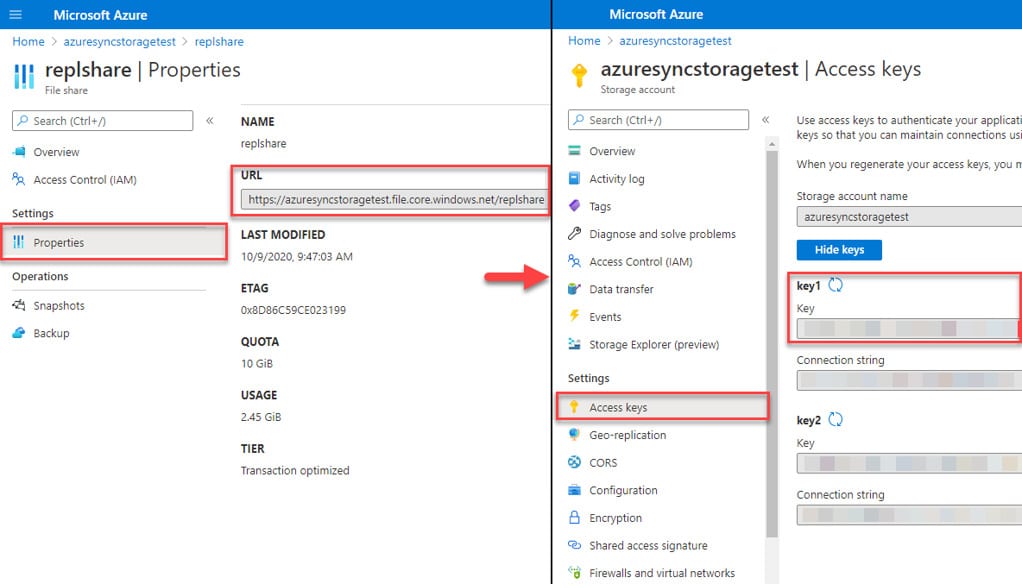Collapse the storage account side menu with chevrons
The height and width of the screenshot is (588, 1022).
click(x=766, y=120)
